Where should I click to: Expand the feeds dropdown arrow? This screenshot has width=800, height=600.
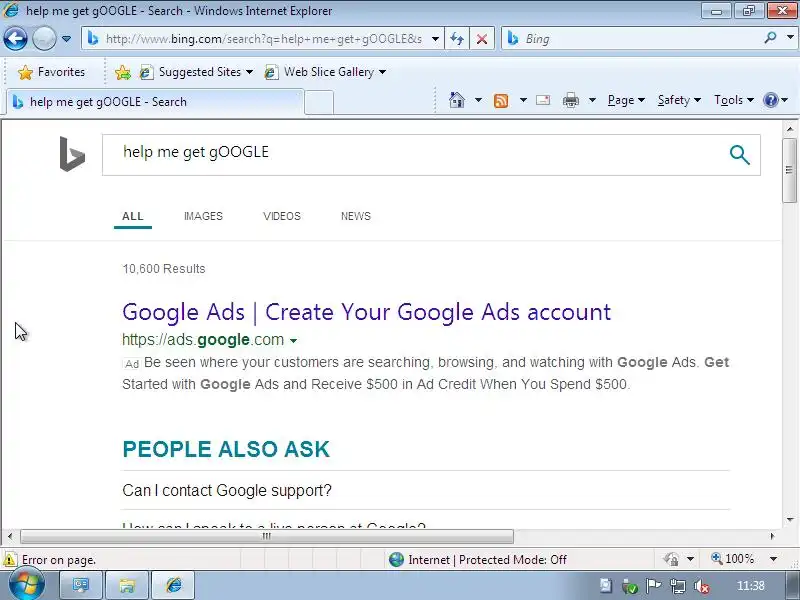coord(523,100)
